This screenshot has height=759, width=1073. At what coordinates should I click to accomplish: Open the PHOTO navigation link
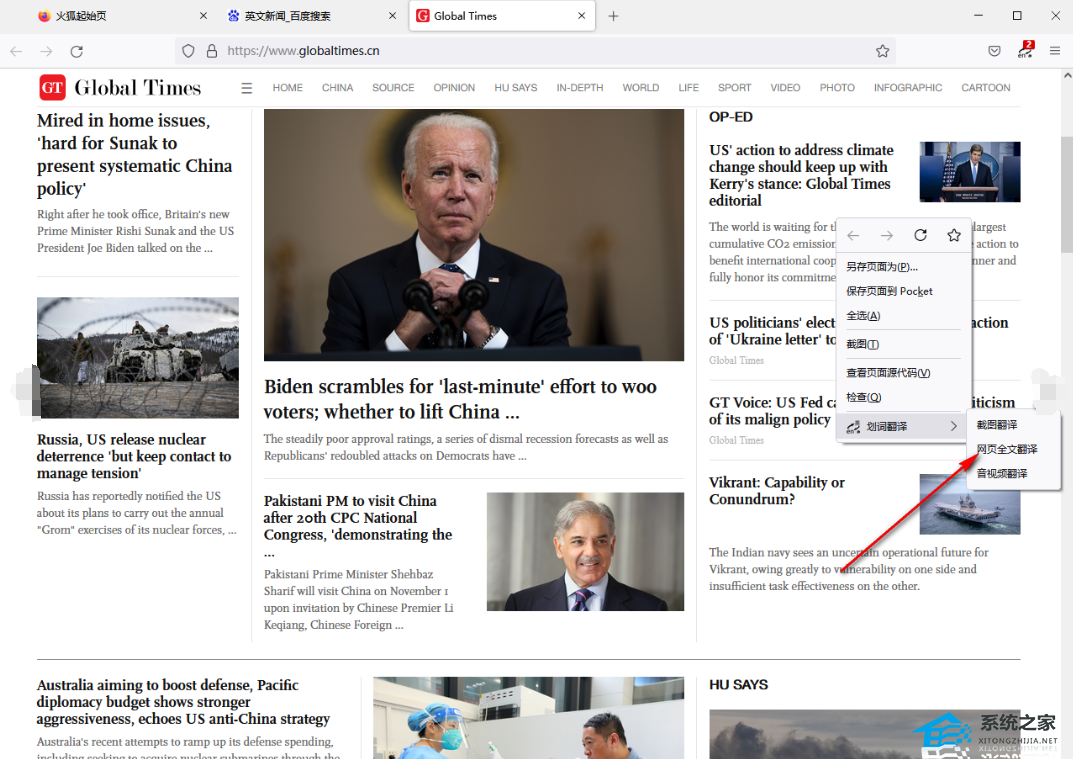(837, 88)
